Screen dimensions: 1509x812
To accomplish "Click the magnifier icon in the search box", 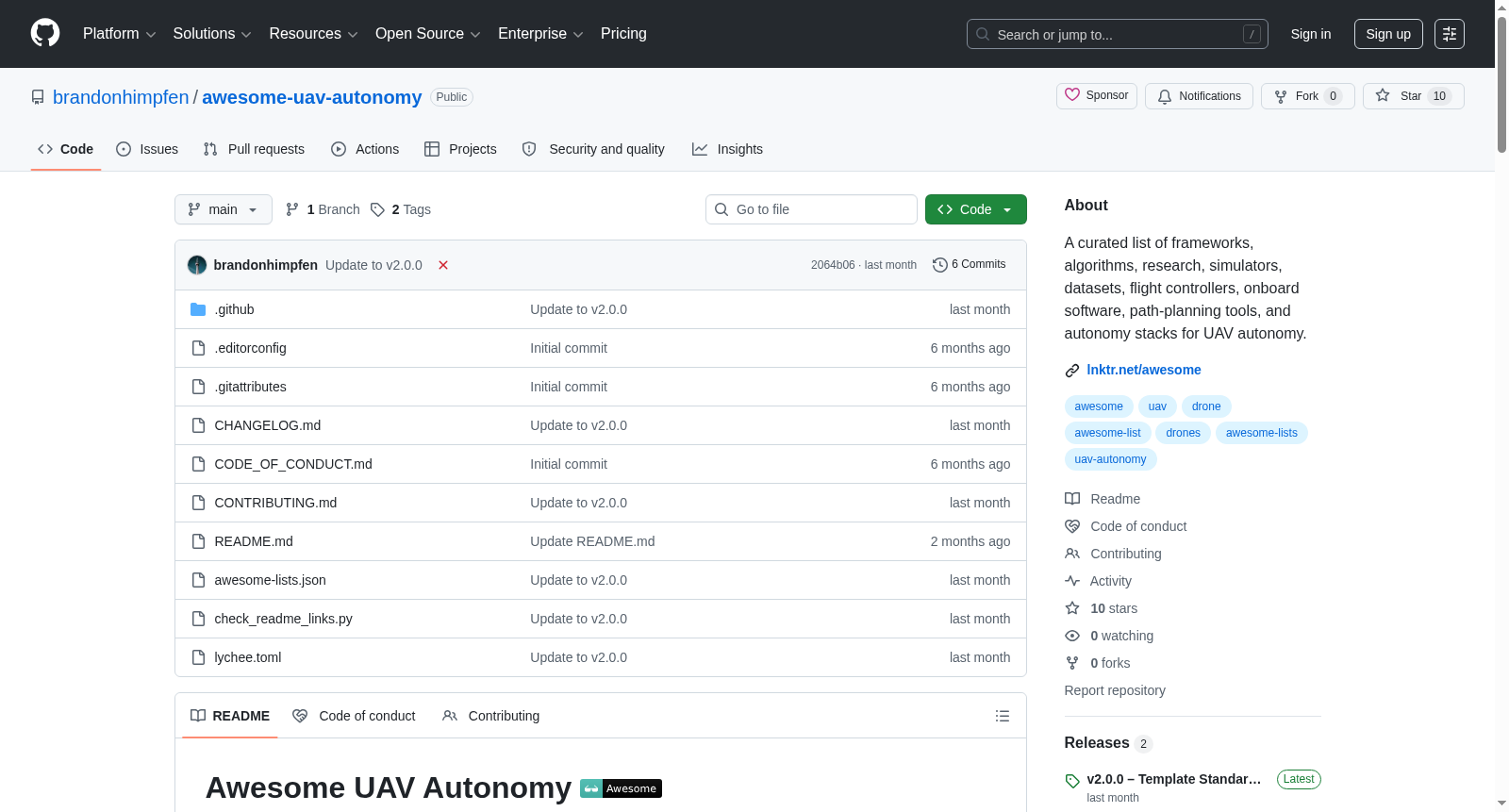I will tap(983, 34).
